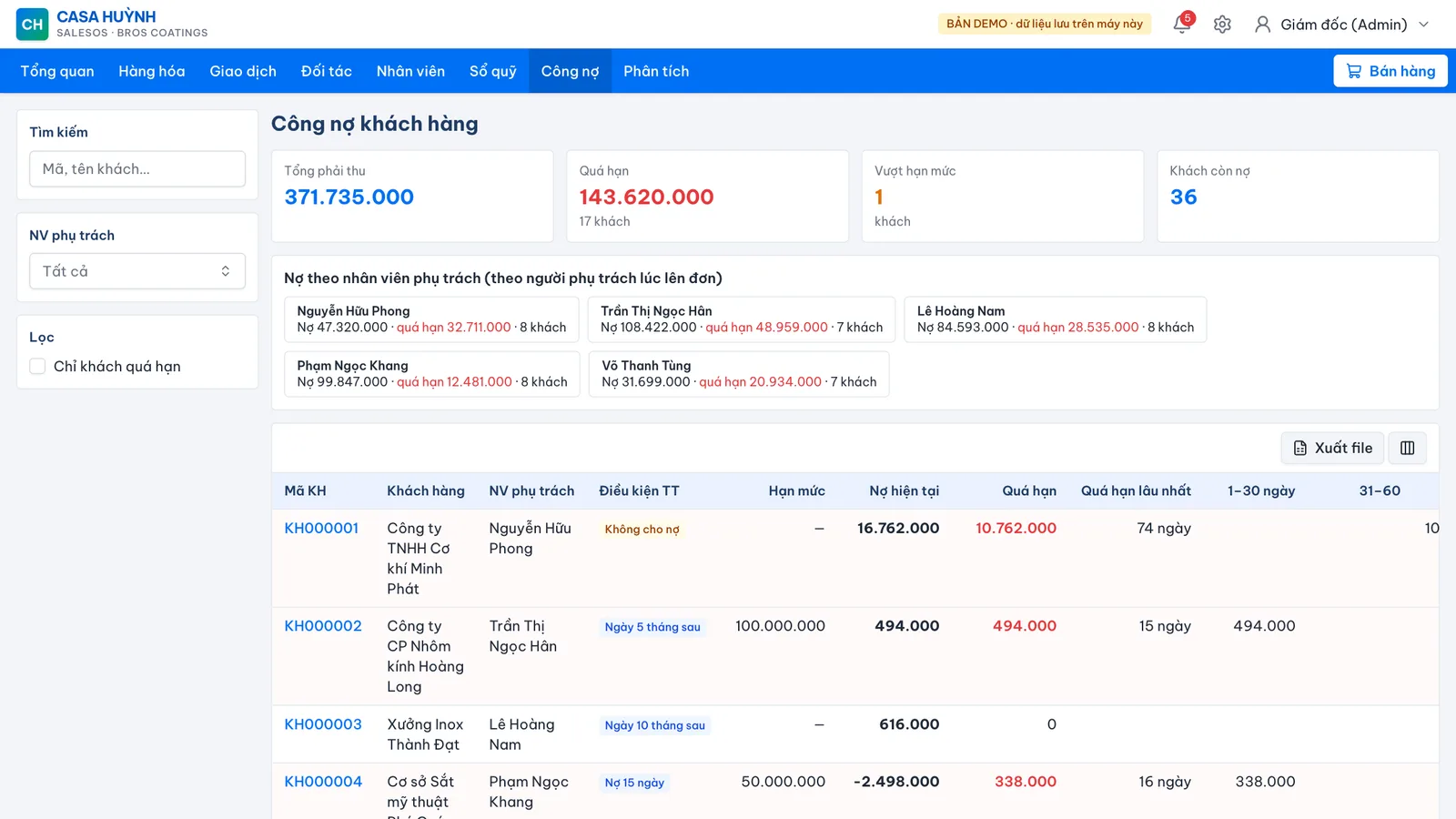Screen dimensions: 1456x819
Task: Click the column layout toggle icon
Action: 1408,448
